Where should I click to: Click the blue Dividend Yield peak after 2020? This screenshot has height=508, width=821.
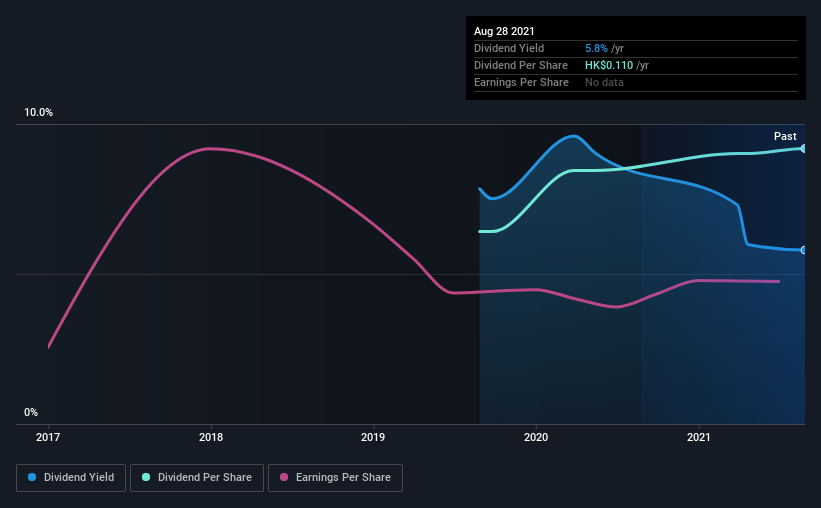(574, 136)
